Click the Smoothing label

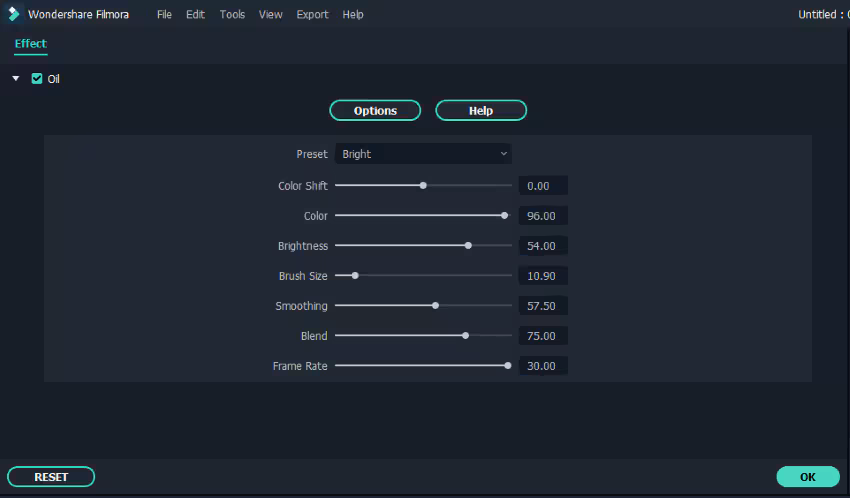[x=301, y=306]
